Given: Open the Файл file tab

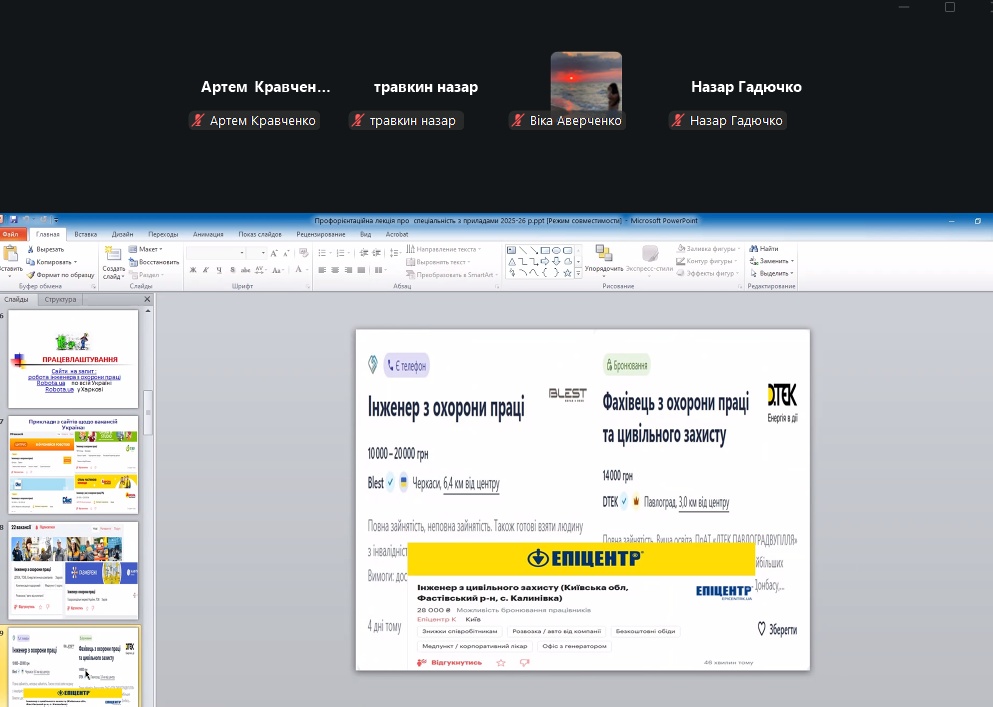Looking at the screenshot, I should pyautogui.click(x=10, y=234).
